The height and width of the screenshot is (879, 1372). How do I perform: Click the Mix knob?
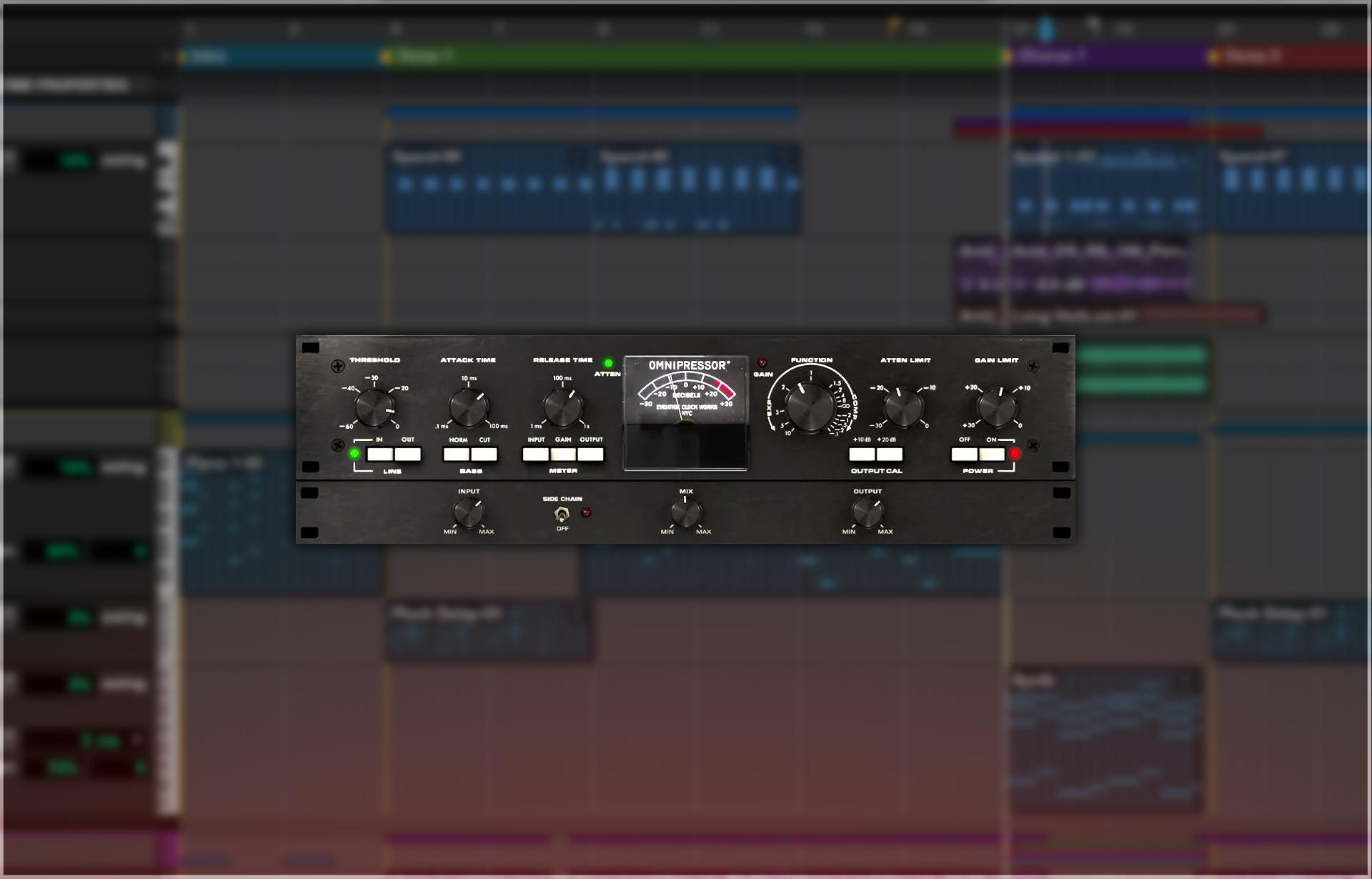686,513
